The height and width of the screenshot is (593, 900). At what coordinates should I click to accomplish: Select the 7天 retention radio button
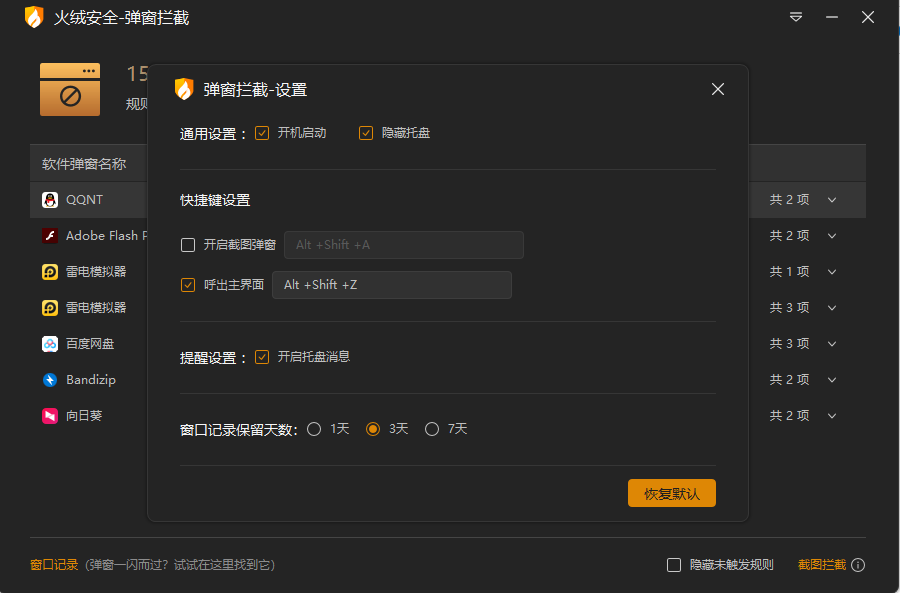[432, 429]
